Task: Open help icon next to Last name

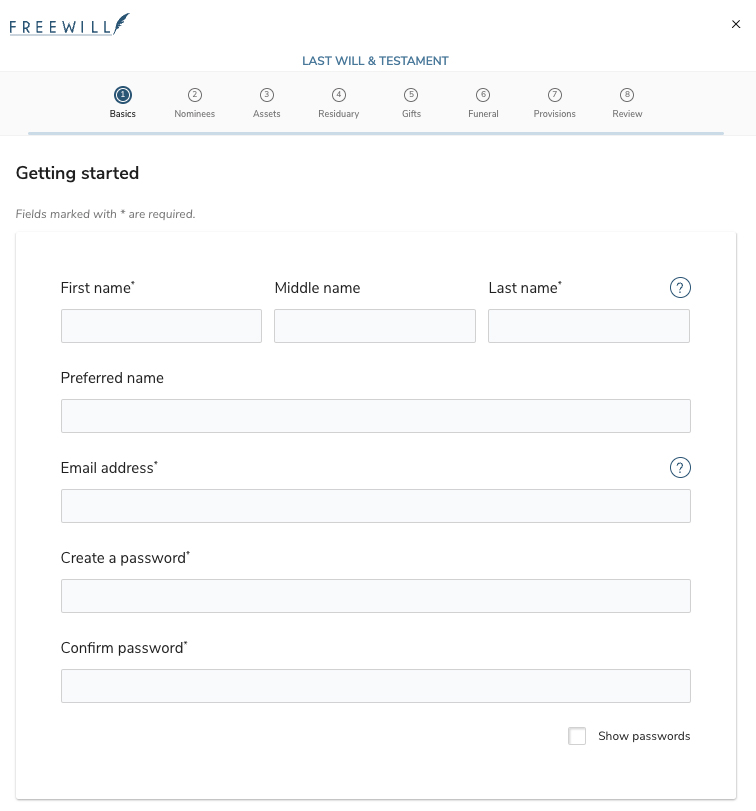Action: 680,288
